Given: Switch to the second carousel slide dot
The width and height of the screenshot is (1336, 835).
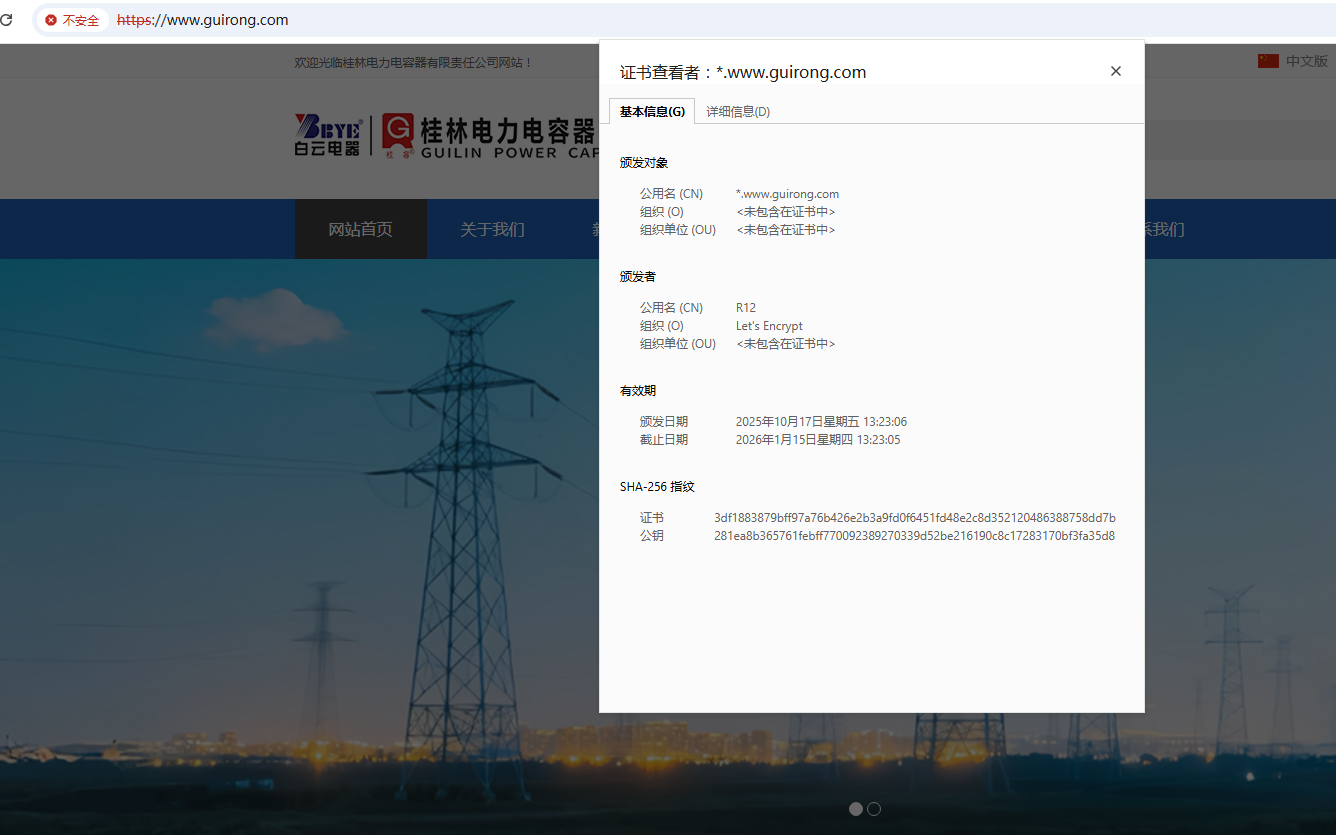Looking at the screenshot, I should pos(874,809).
